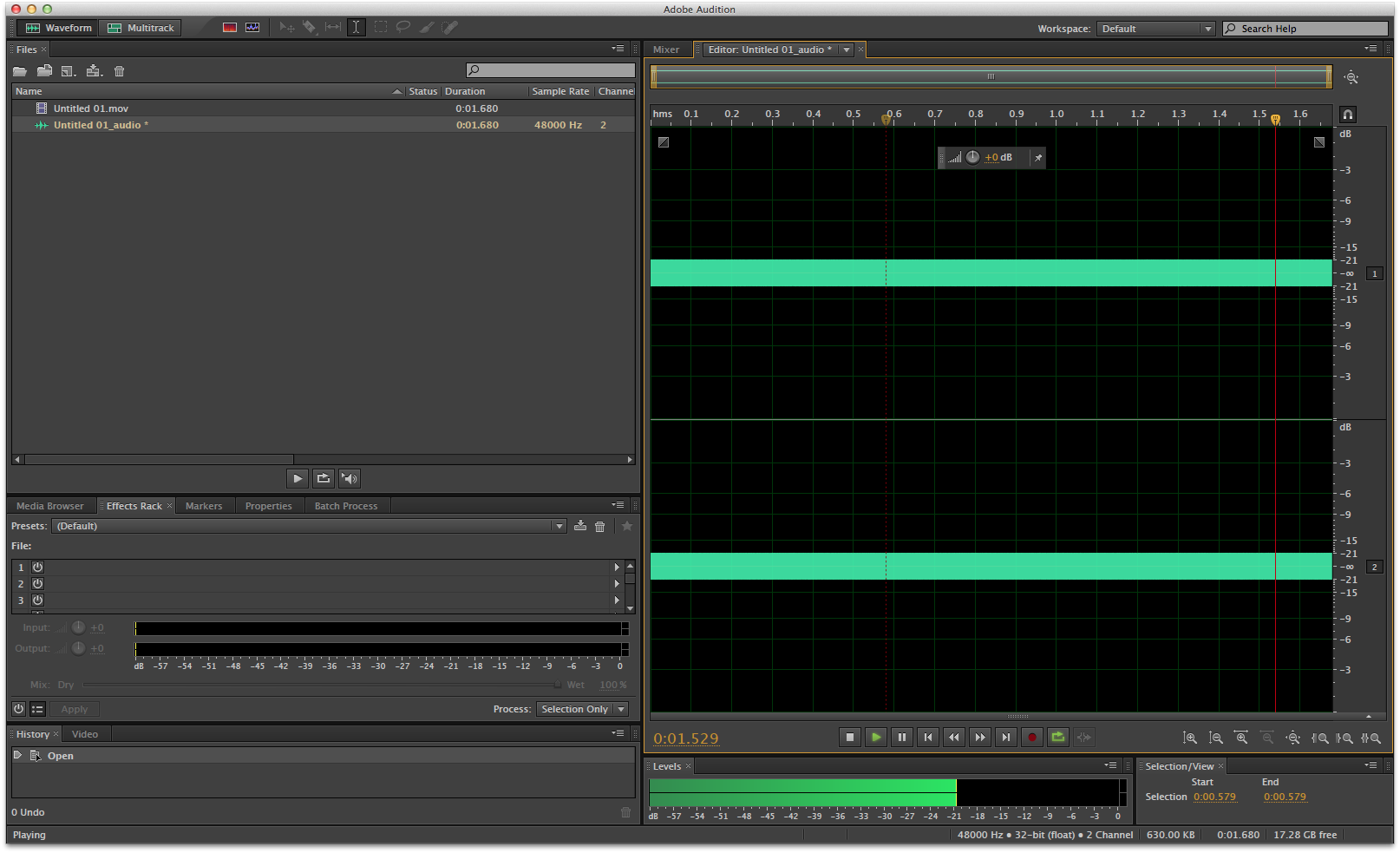Select Untitled 01.mov file row

pos(324,108)
